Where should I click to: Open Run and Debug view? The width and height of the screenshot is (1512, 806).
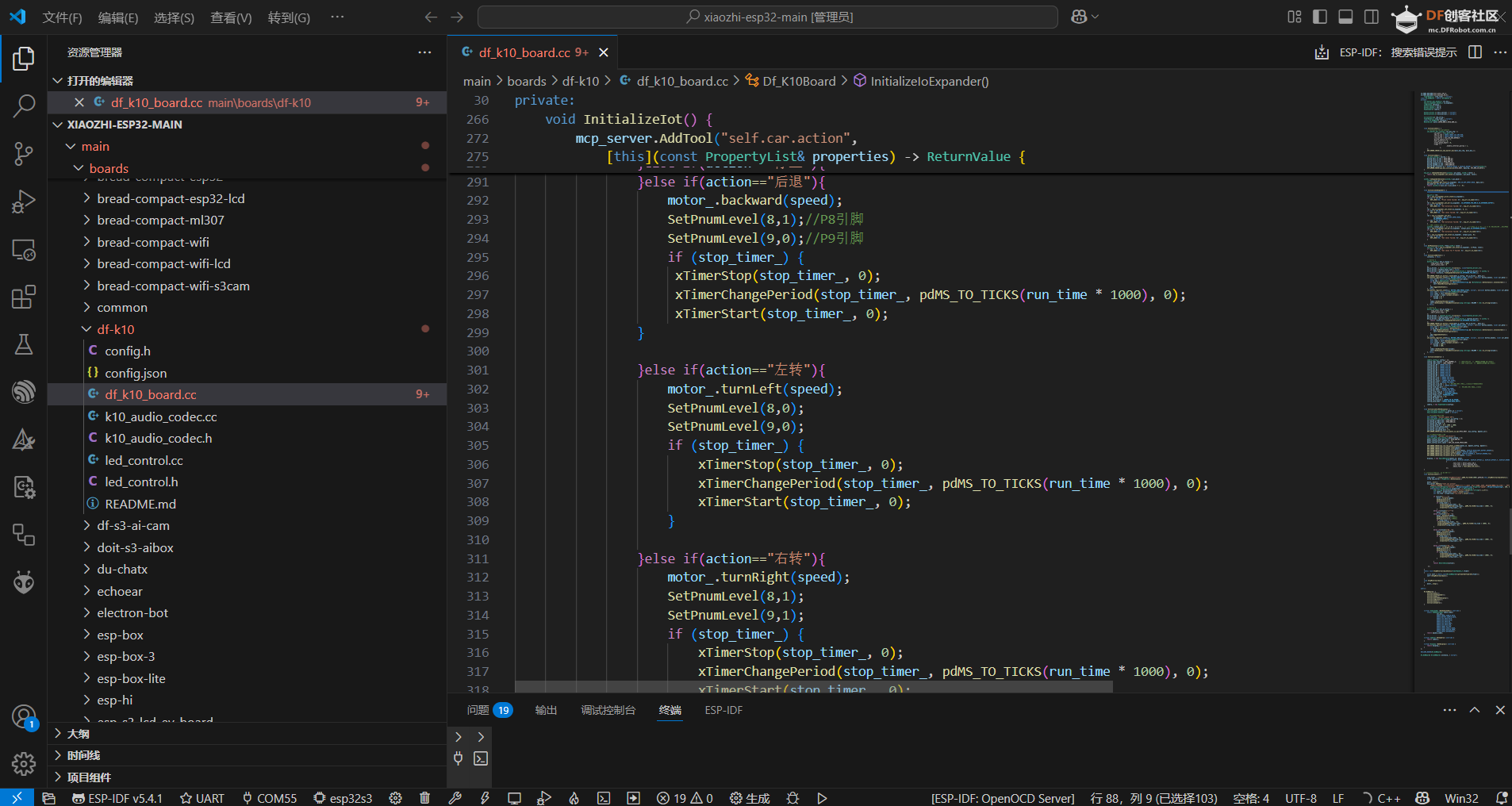click(24, 201)
